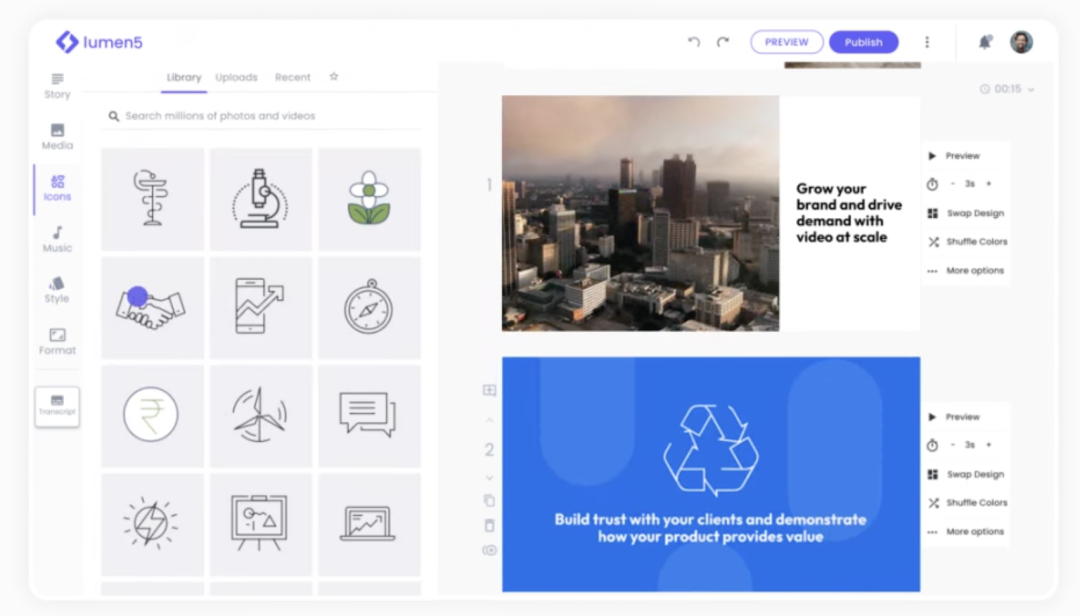Screen dimensions: 1080x616
Task: Click the scene 1 timer icon
Action: tap(933, 184)
